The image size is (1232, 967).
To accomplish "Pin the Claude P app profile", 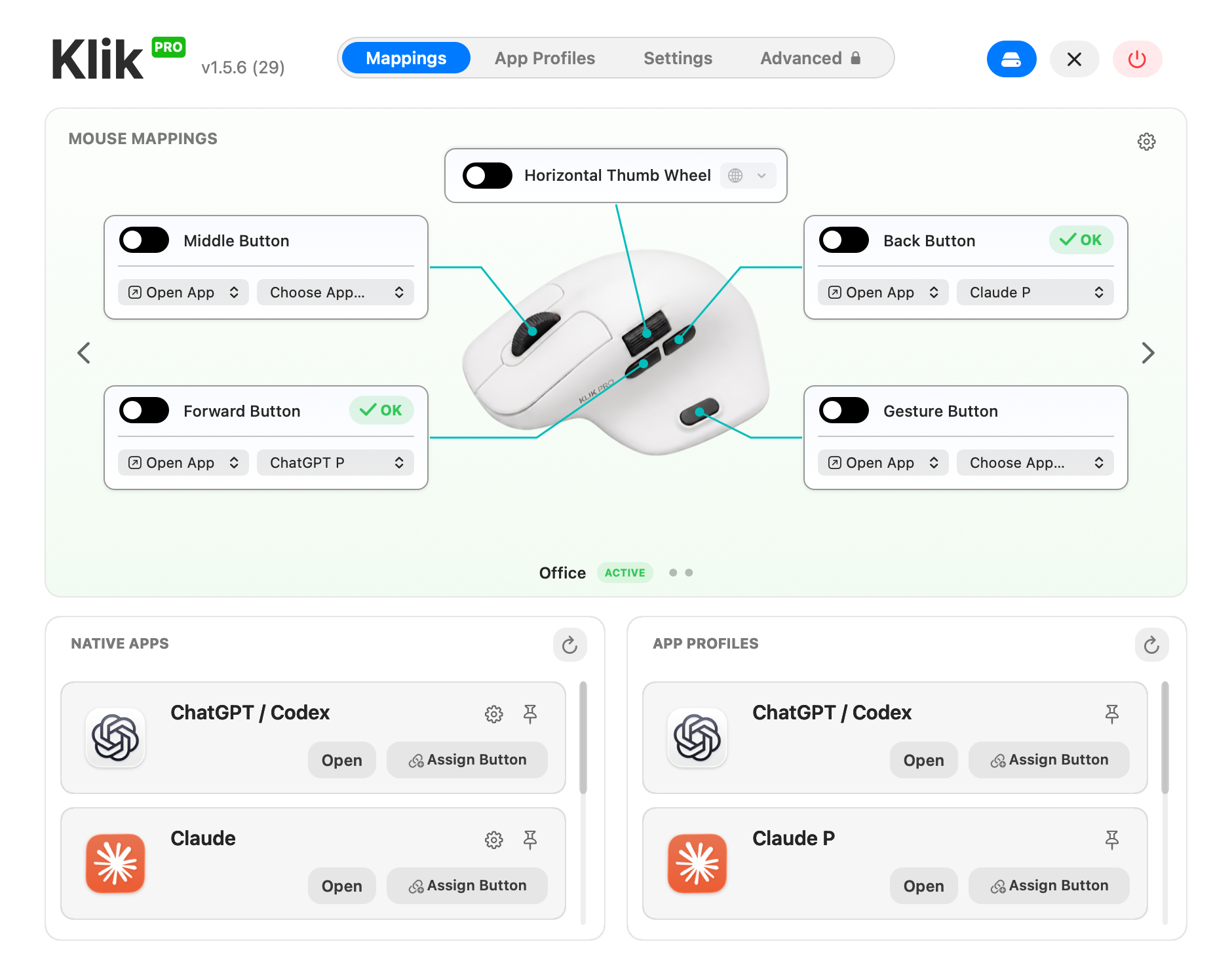I will coord(1112,839).
